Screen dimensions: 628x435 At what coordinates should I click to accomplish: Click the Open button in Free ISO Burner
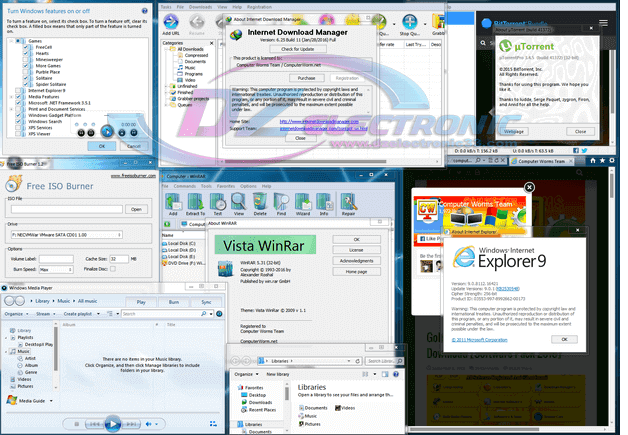pyautogui.click(x=136, y=209)
